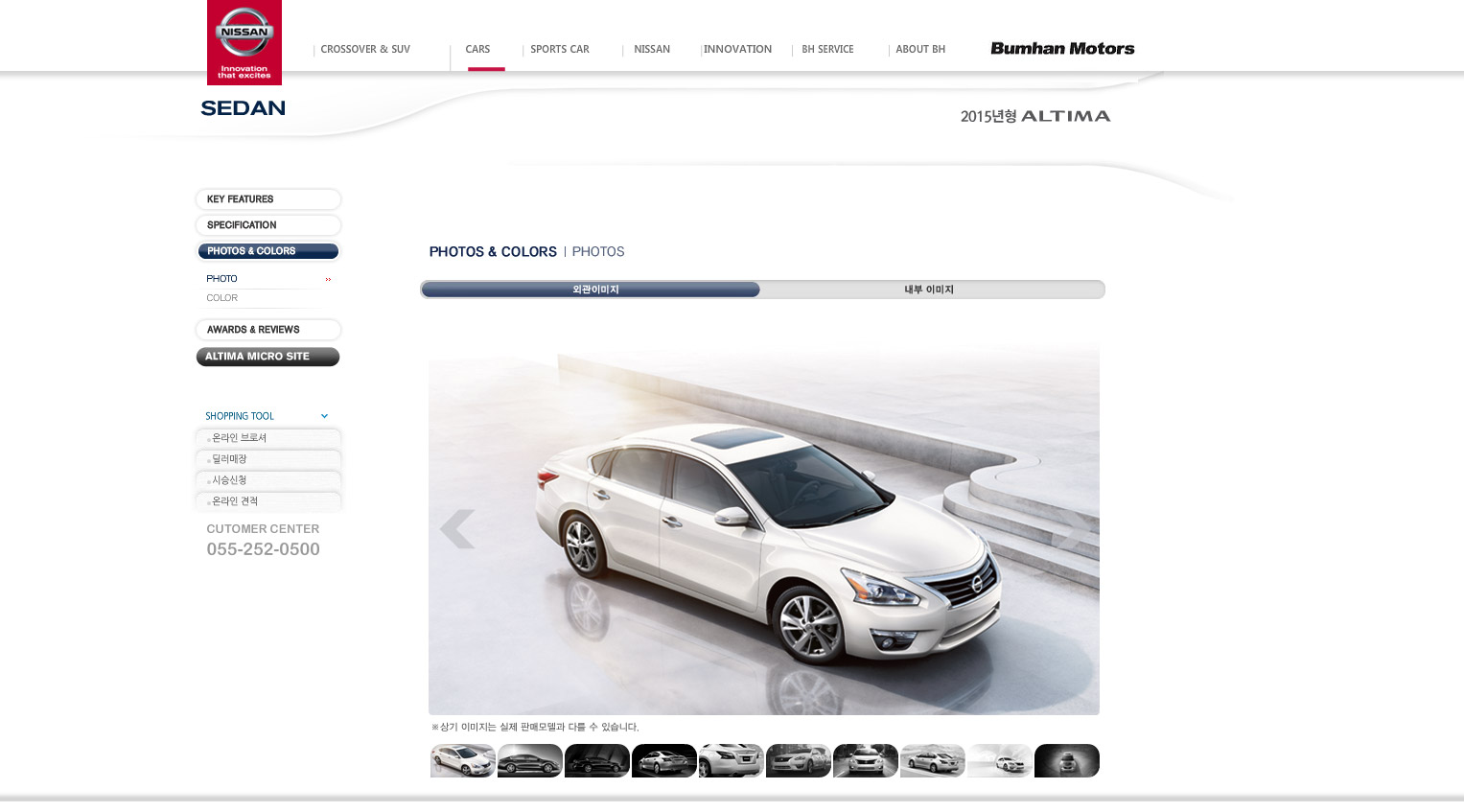Open Specification section
1464x812 pixels.
click(268, 225)
